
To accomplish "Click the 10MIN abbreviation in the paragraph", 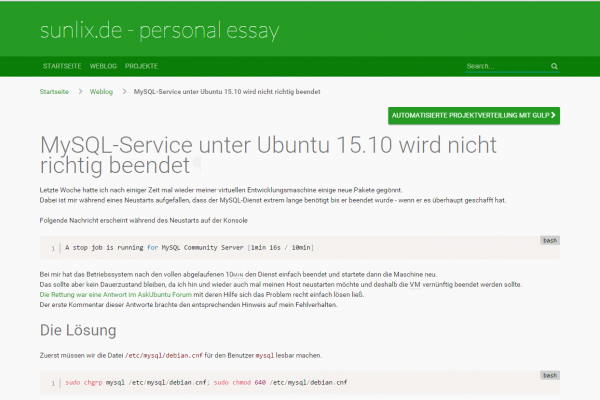I will [x=234, y=274].
